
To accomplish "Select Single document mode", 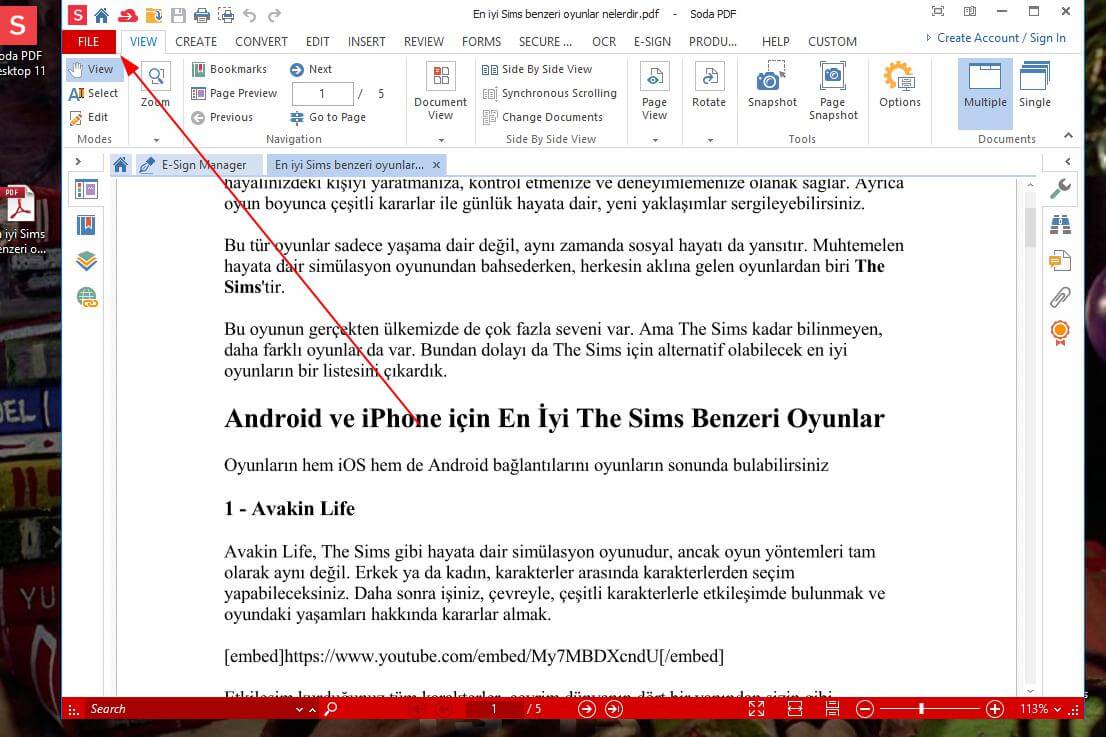I will point(1035,85).
